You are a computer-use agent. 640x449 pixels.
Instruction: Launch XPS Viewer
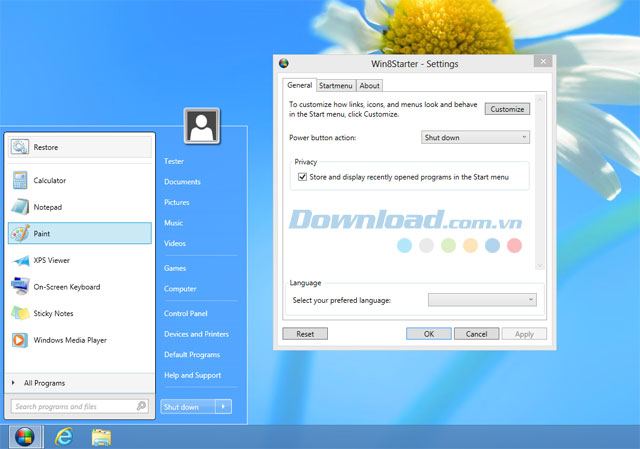(x=51, y=260)
